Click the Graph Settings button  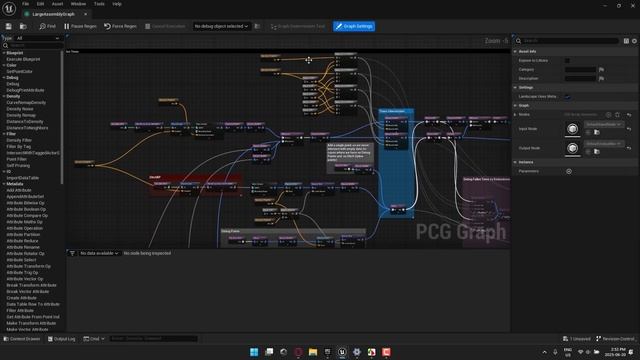(x=354, y=26)
